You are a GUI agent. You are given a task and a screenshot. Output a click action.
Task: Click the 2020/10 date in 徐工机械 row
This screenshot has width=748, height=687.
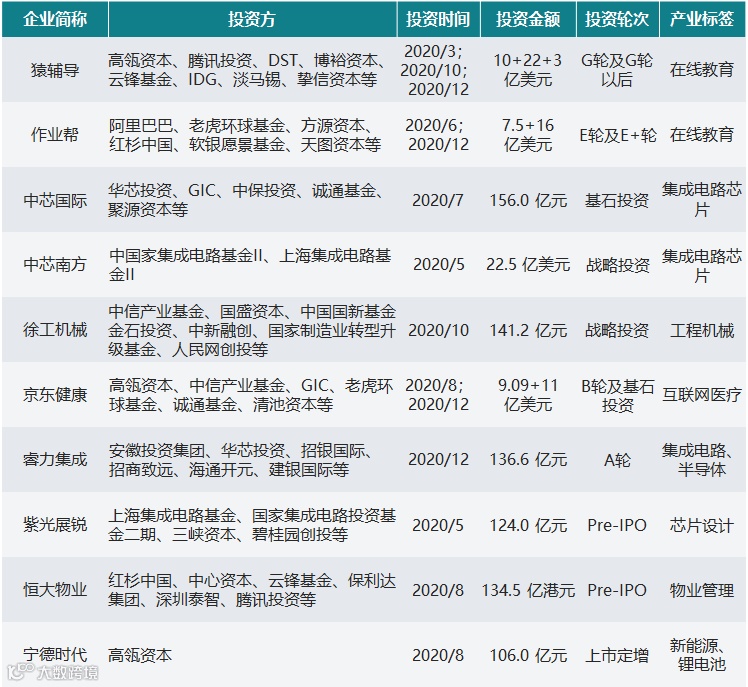[x=438, y=330]
